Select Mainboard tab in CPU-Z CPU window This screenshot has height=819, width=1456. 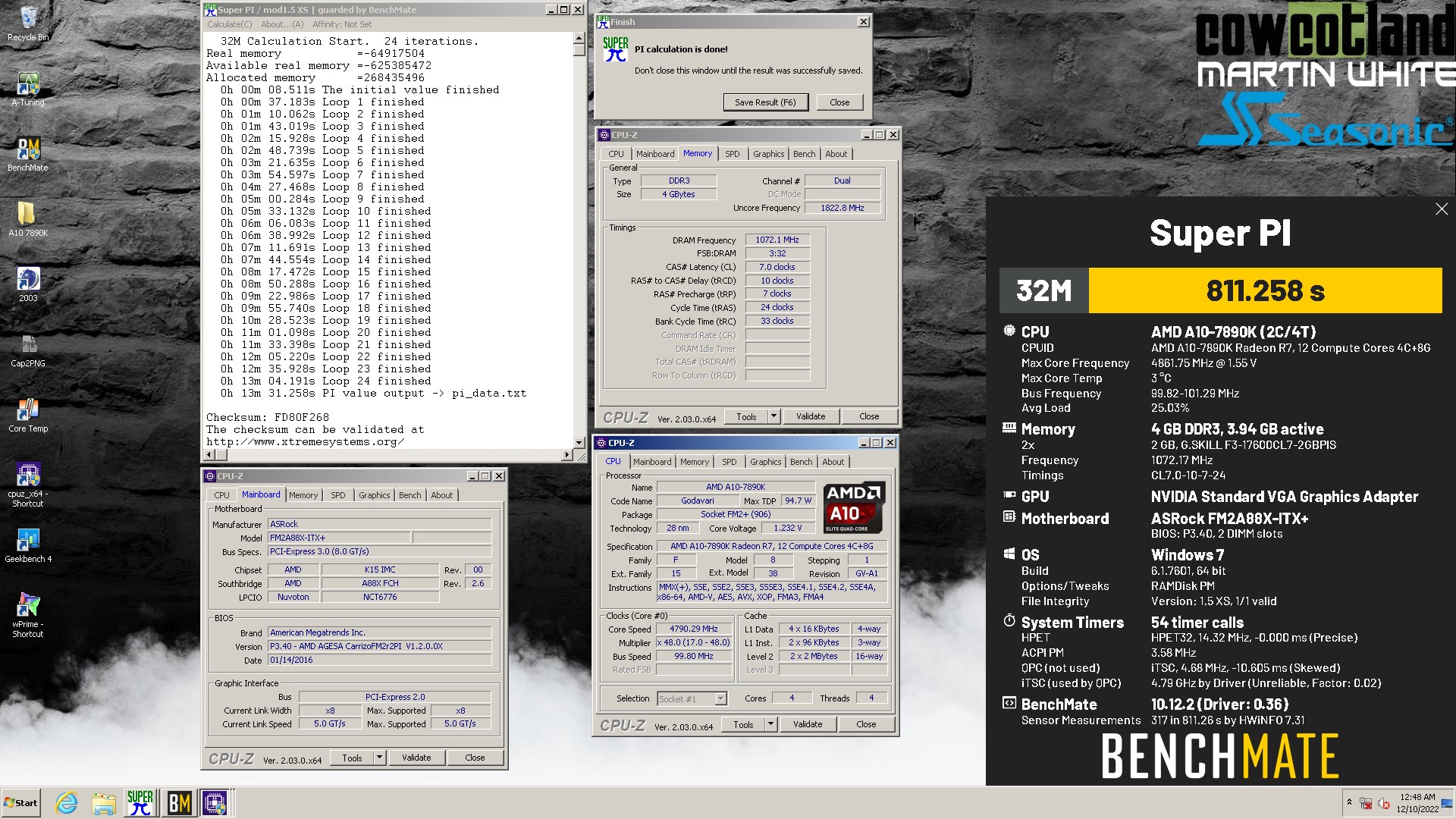click(652, 462)
